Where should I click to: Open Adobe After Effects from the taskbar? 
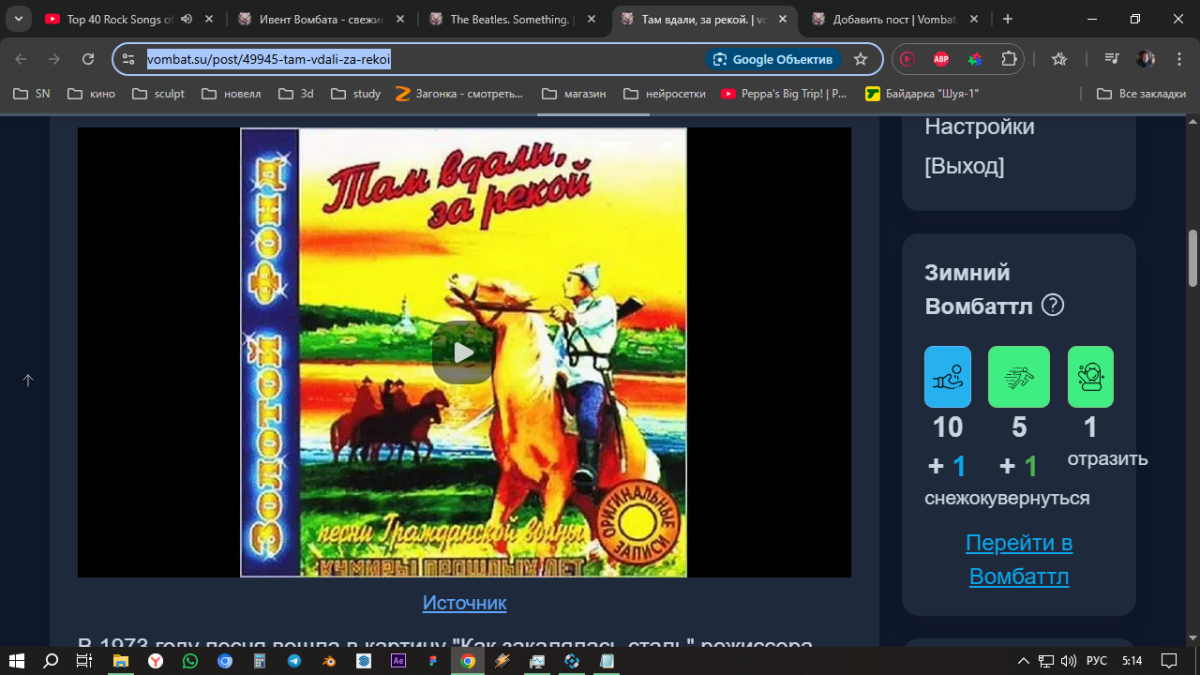point(398,661)
